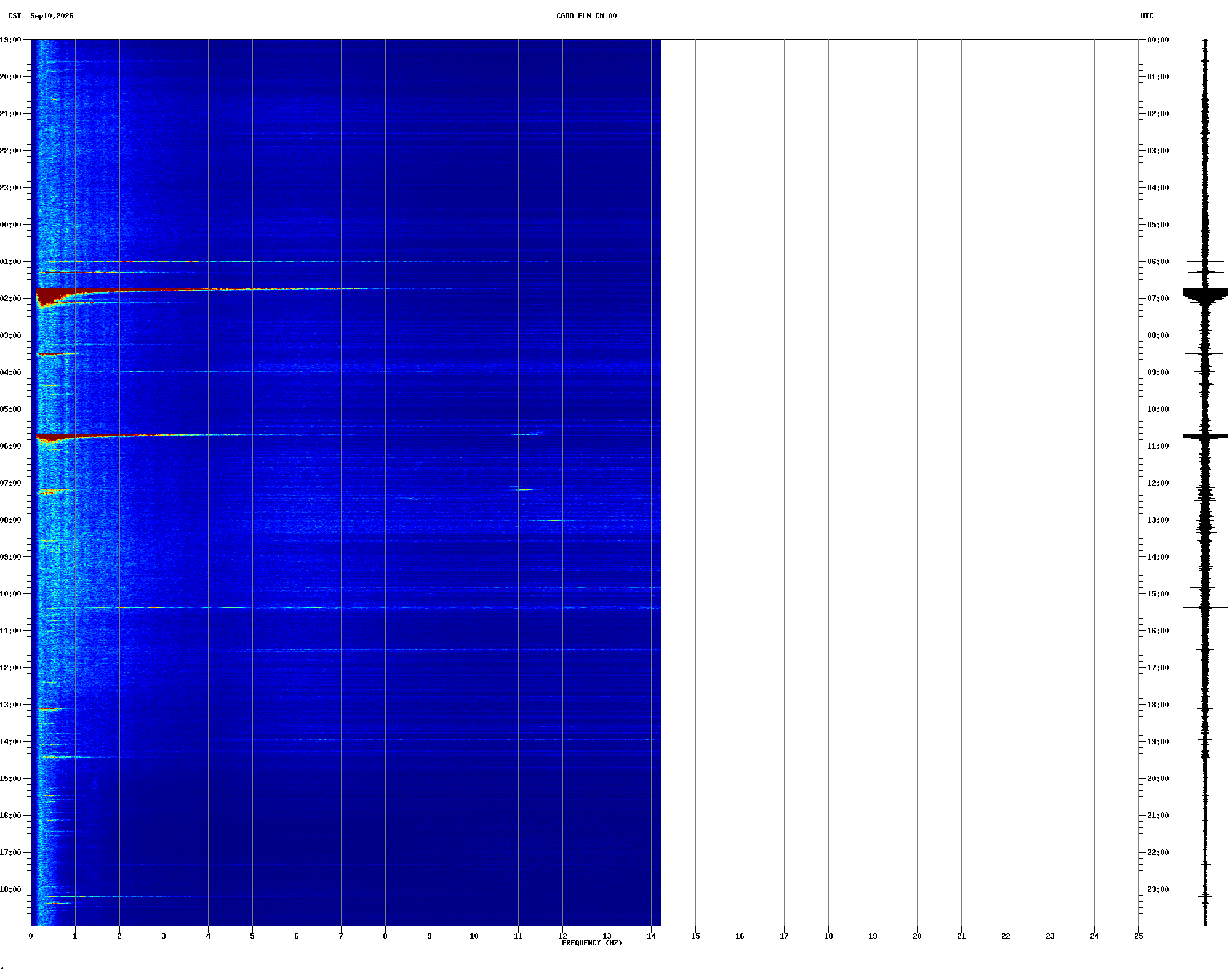Click the seismogram spike near 11:00 UTC
1232x975 pixels.
[1205, 436]
